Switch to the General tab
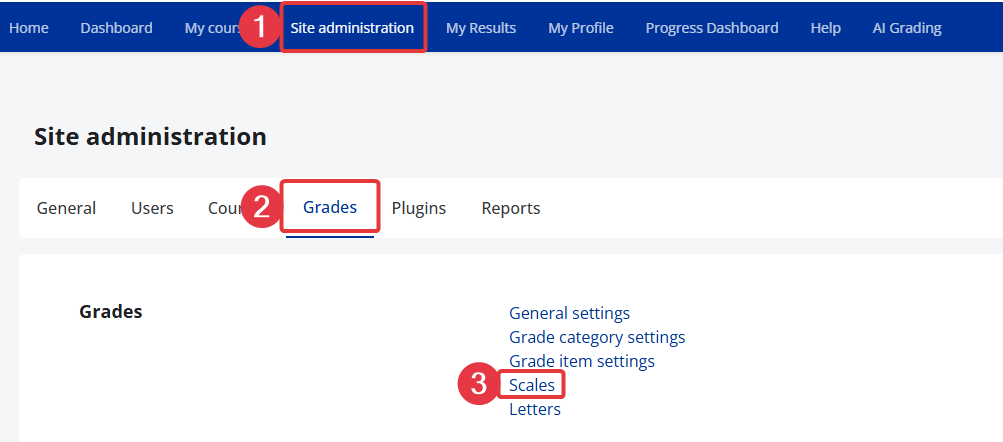 pos(66,208)
